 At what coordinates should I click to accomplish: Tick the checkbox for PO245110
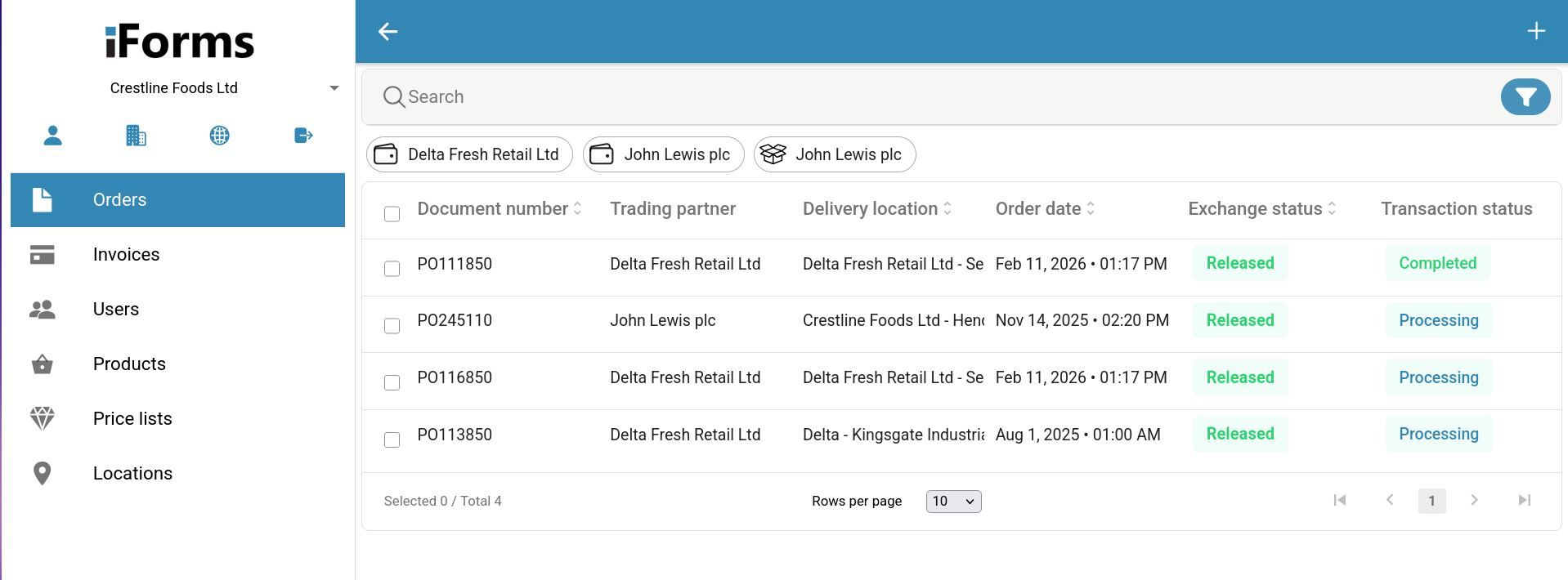pyautogui.click(x=392, y=326)
